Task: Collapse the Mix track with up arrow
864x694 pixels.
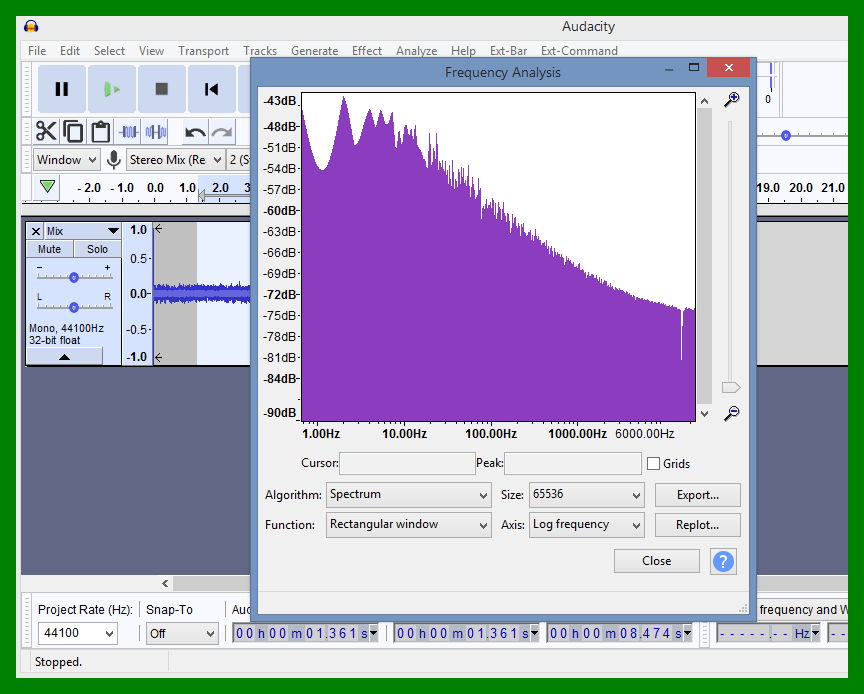Action: click(x=64, y=357)
